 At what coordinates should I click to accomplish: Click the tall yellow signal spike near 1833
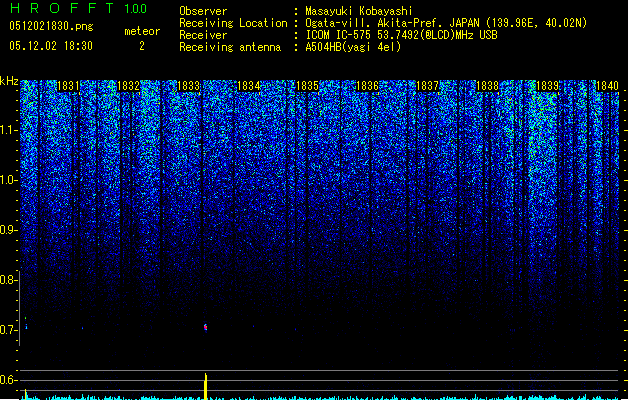tap(206, 386)
